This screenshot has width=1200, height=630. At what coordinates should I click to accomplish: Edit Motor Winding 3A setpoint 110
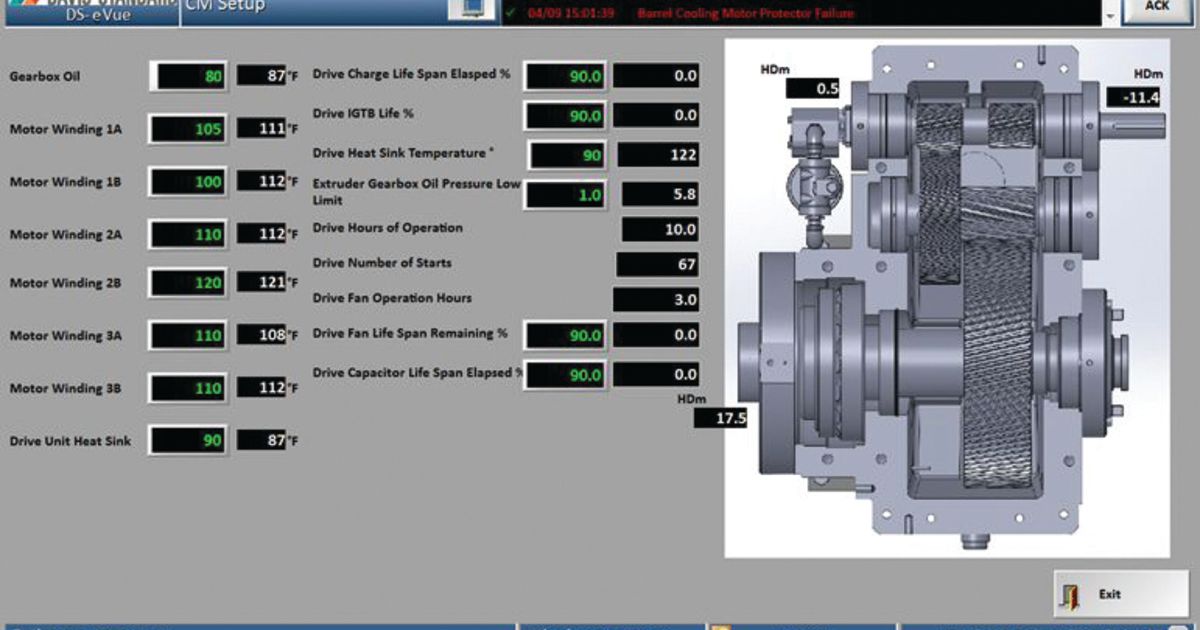[x=189, y=336]
